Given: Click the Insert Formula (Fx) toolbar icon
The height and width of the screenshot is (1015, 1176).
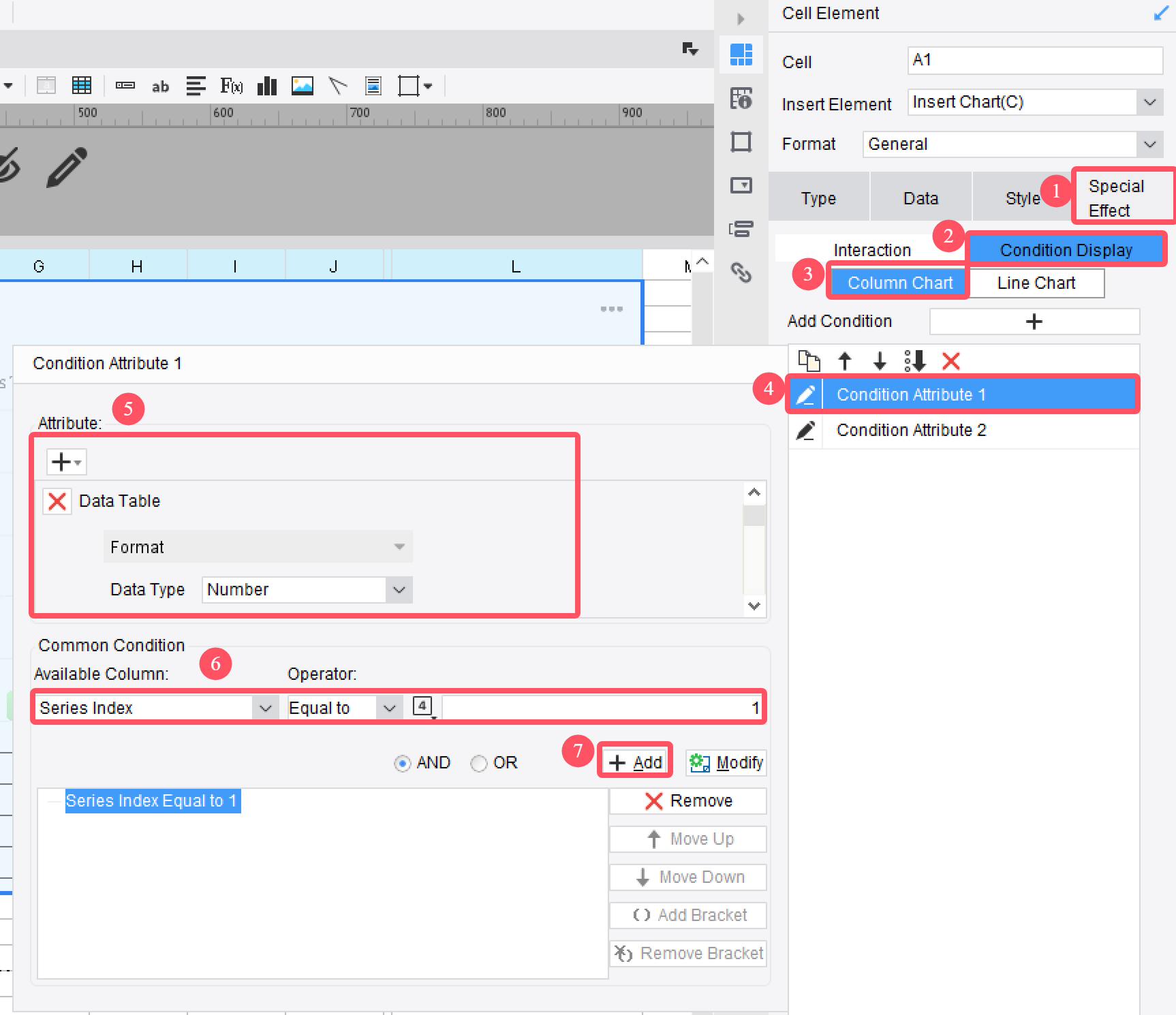Looking at the screenshot, I should [231, 86].
